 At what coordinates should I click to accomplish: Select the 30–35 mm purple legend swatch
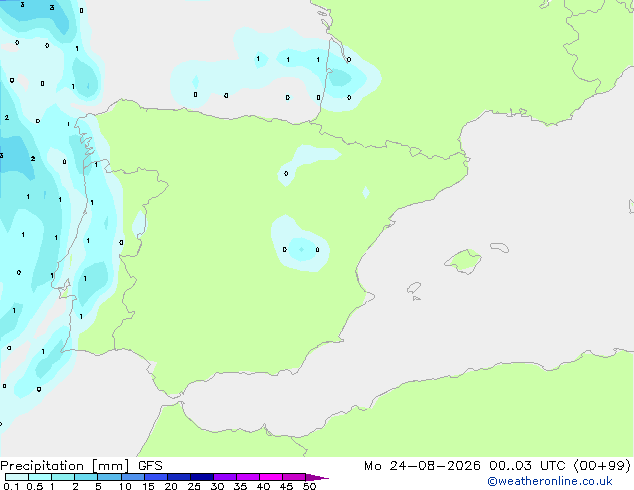(x=225, y=477)
